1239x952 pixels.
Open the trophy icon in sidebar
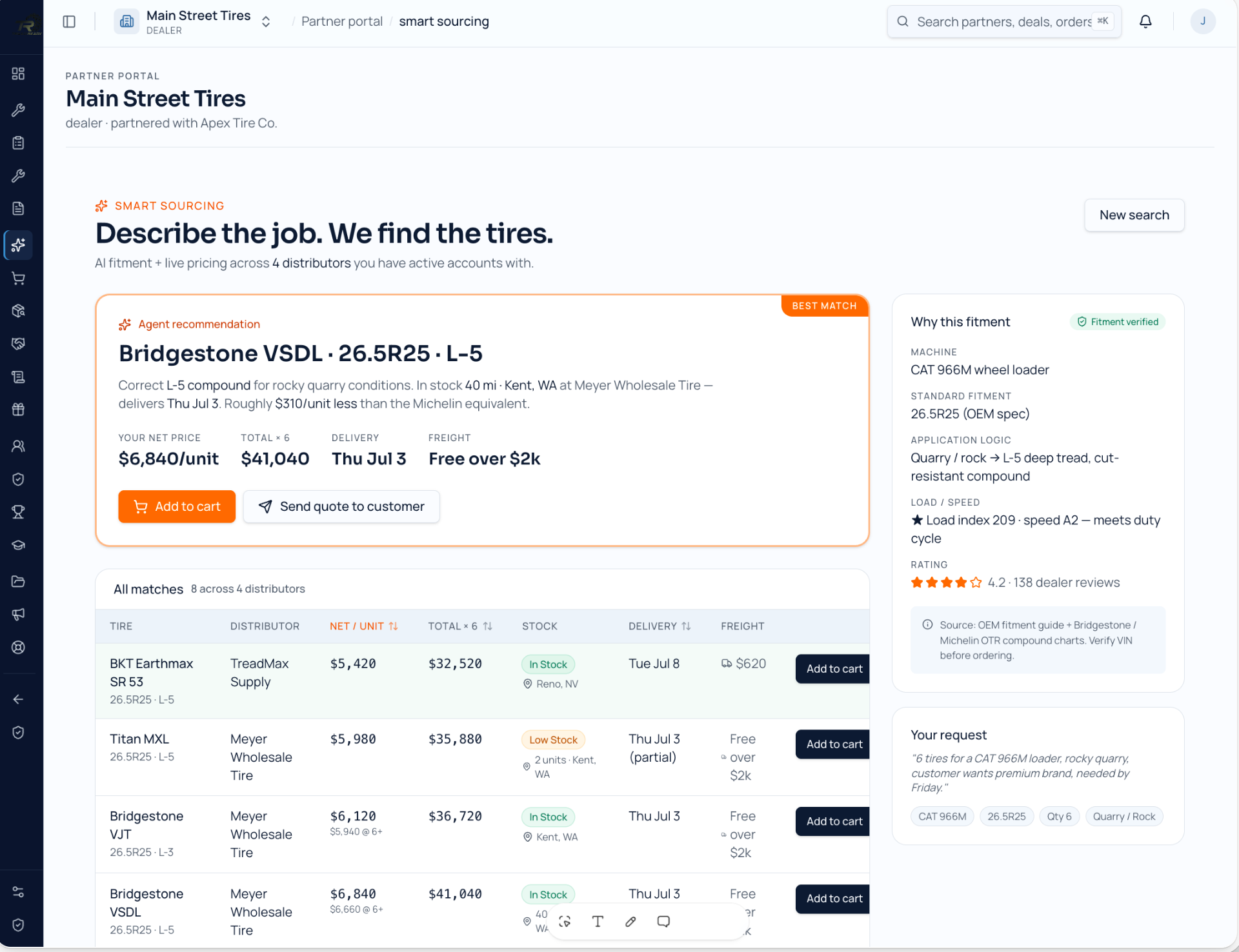pyautogui.click(x=18, y=512)
